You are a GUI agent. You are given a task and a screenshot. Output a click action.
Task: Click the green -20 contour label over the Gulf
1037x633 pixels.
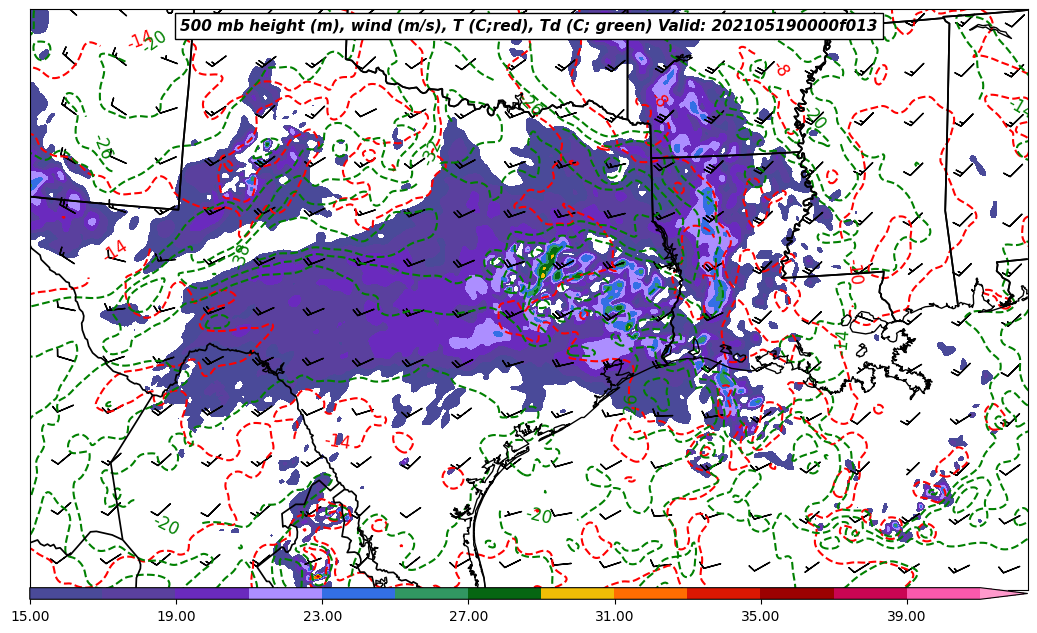(x=540, y=516)
